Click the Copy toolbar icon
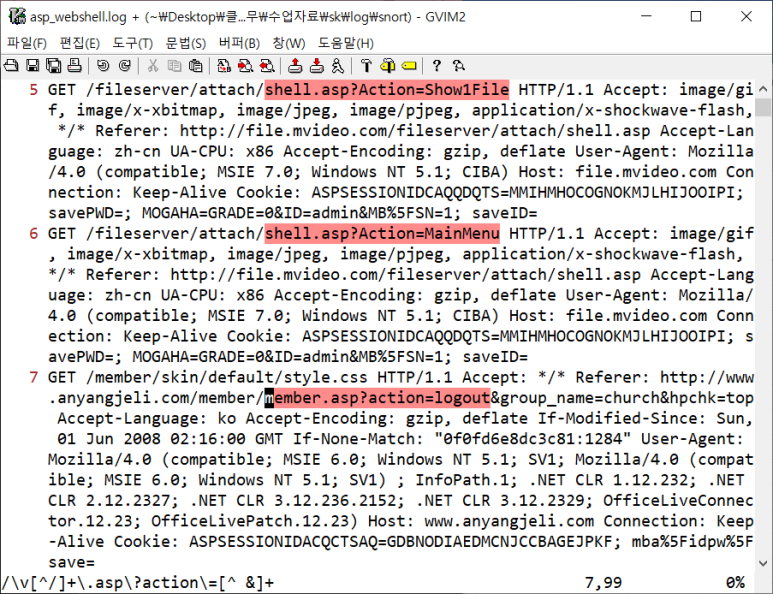The image size is (773, 594). [174, 66]
